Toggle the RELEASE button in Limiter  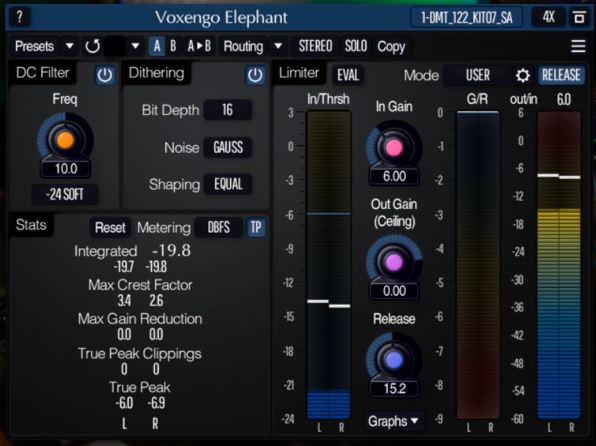tap(561, 75)
